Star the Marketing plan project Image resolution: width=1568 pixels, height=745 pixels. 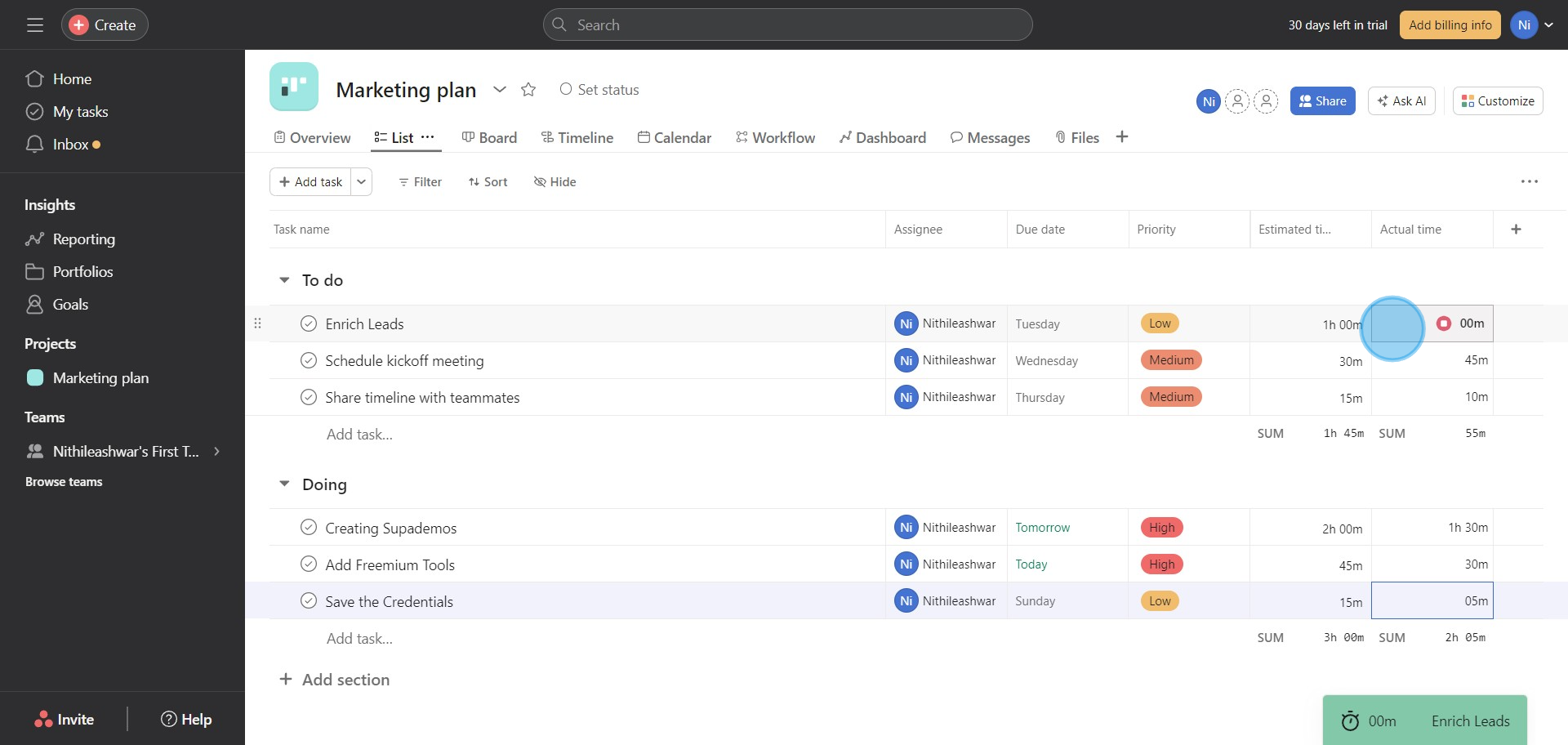(528, 90)
